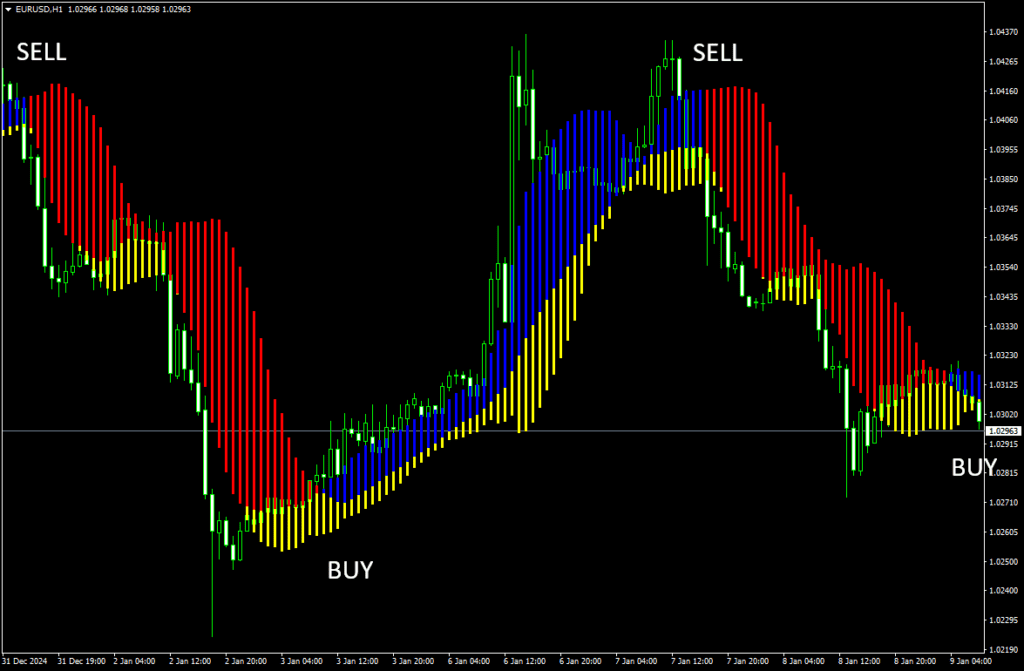This screenshot has width=1024, height=671.
Task: Click the SELL label above 7 Jan candles
Action: pyautogui.click(x=718, y=53)
